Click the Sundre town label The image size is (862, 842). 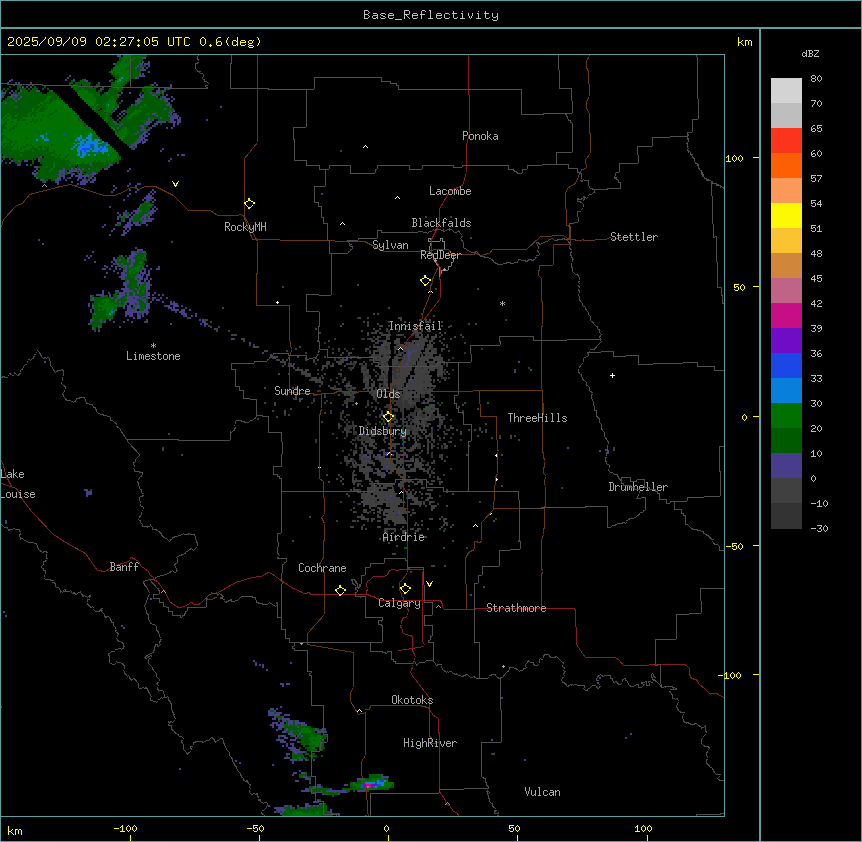tap(292, 391)
